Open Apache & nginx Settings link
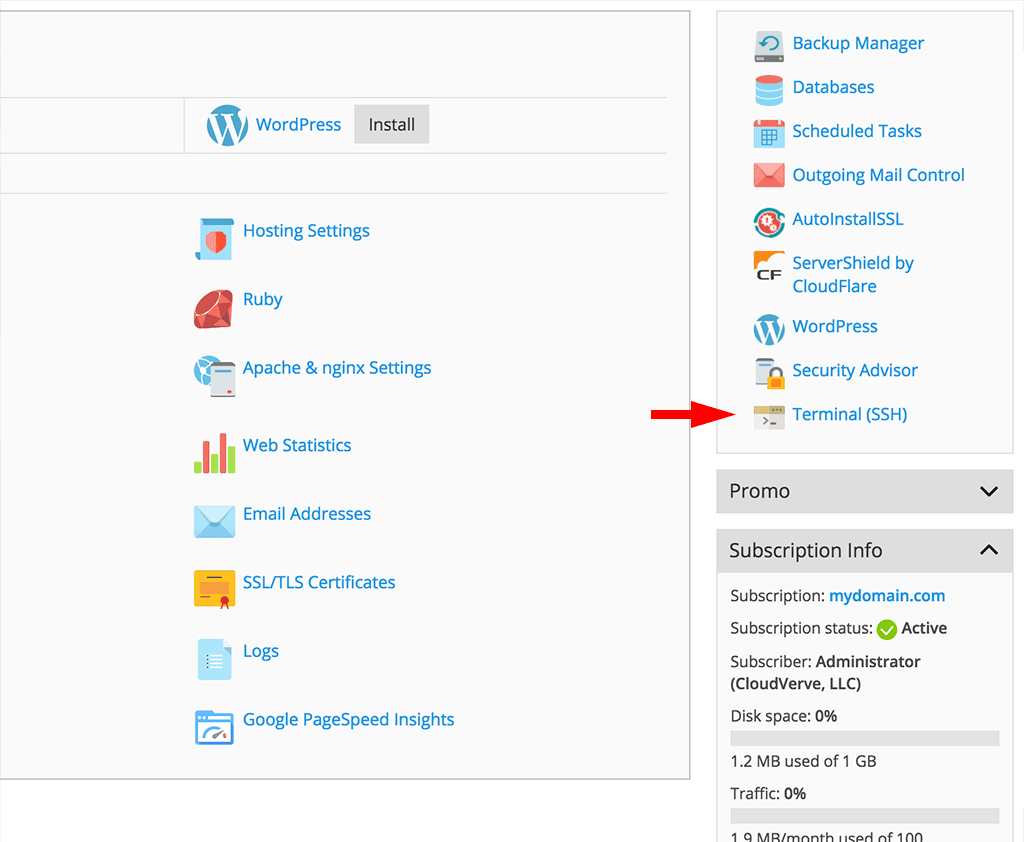The height and width of the screenshot is (842, 1024). tap(337, 368)
